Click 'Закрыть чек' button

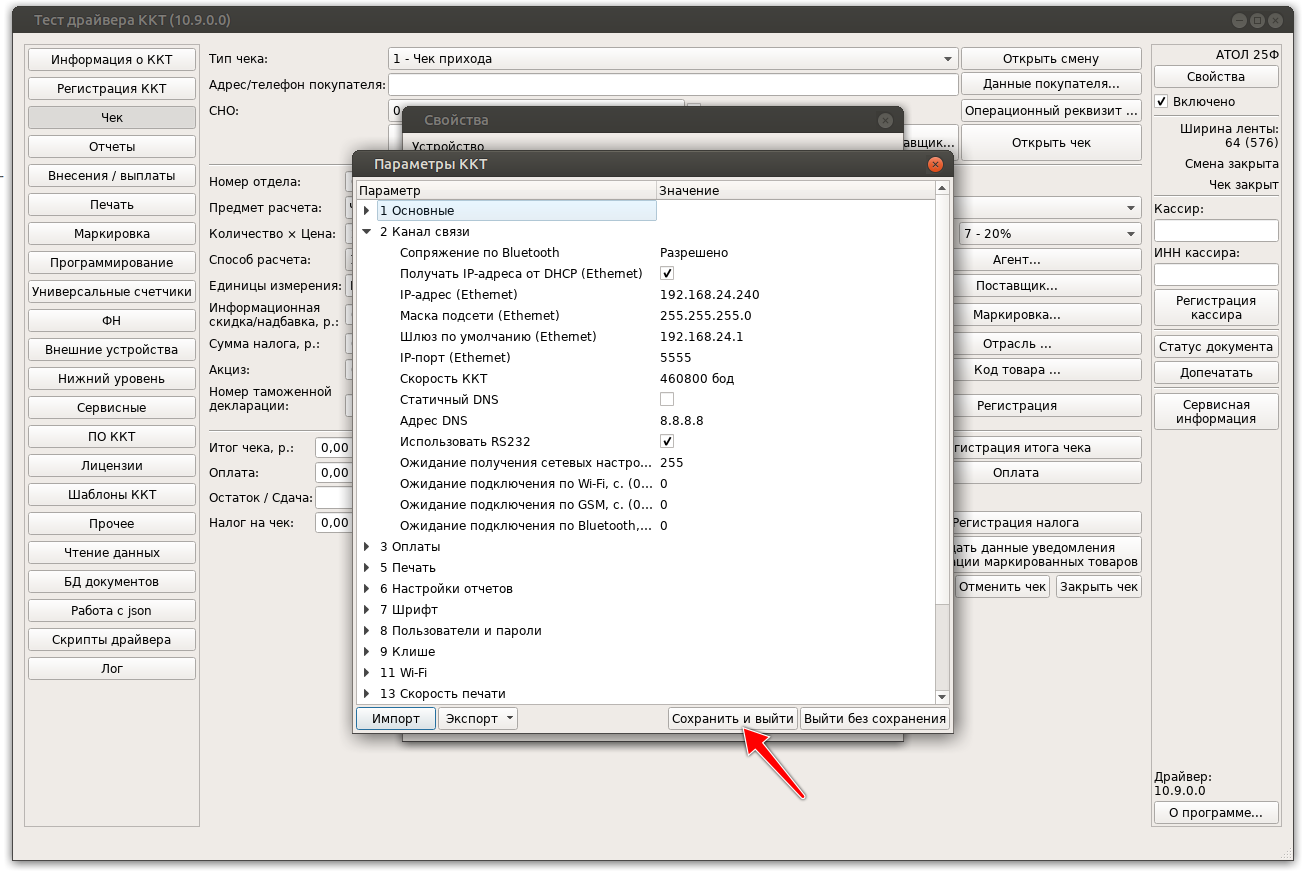(1099, 587)
